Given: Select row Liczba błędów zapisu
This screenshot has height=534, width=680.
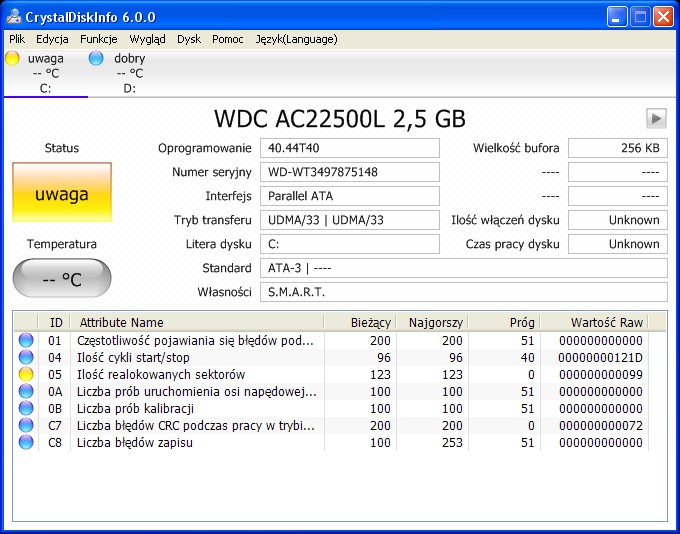Looking at the screenshot, I should (331, 442).
